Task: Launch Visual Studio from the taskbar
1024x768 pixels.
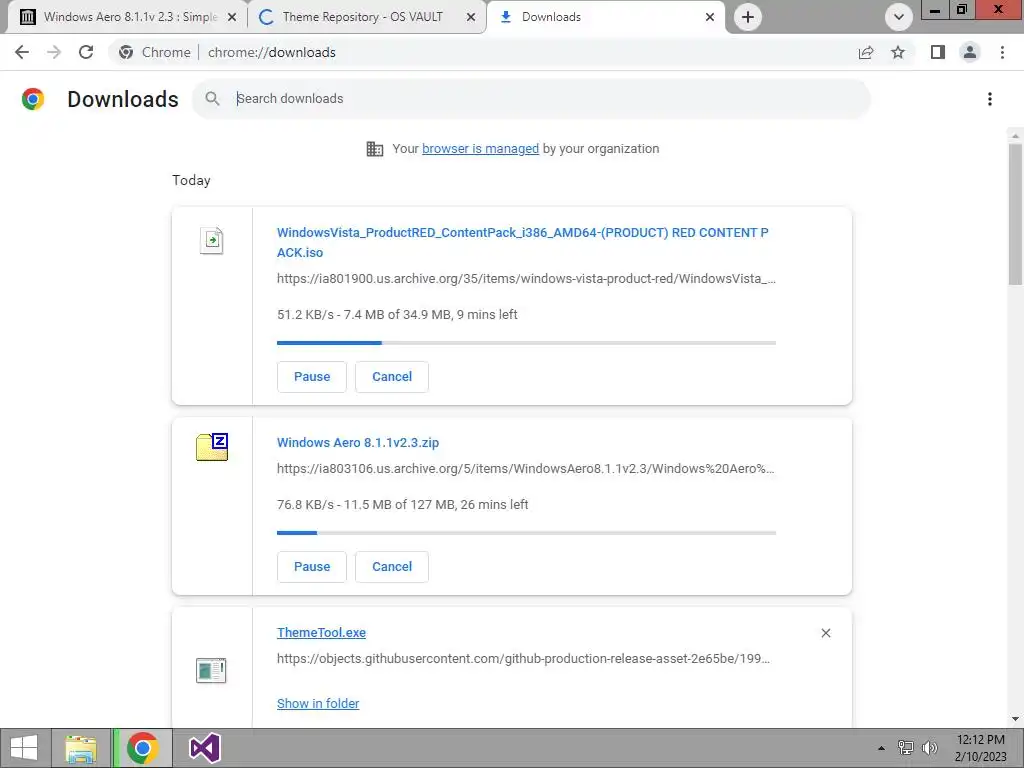Action: [x=205, y=748]
